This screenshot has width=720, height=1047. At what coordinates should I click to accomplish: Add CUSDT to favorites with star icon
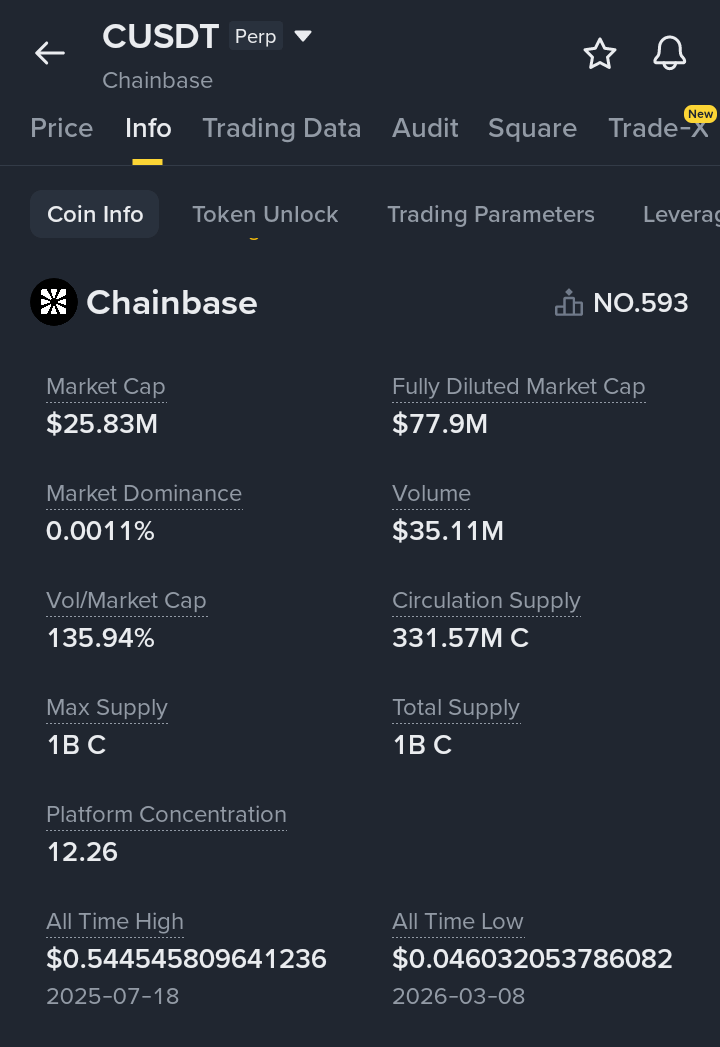600,54
